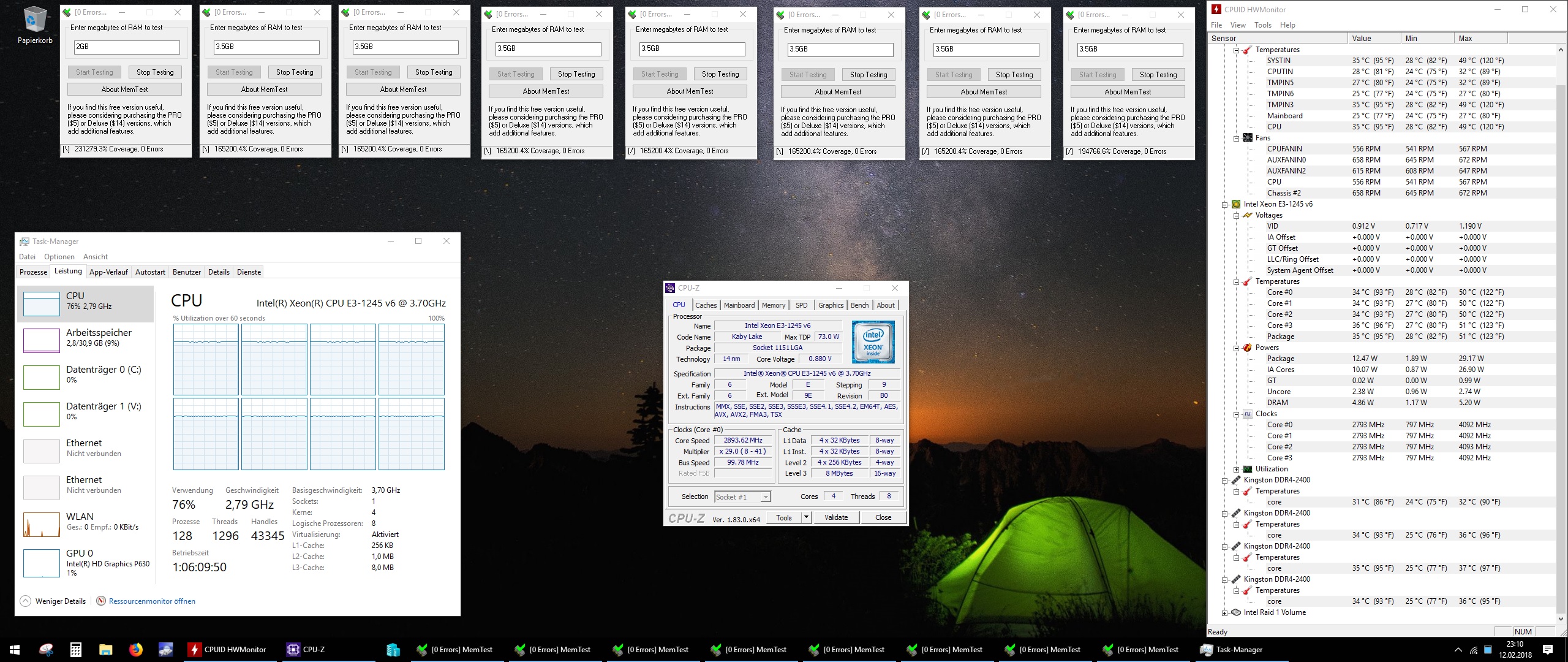
Task: Click the Firefox icon in the taskbar
Action: tap(135, 649)
